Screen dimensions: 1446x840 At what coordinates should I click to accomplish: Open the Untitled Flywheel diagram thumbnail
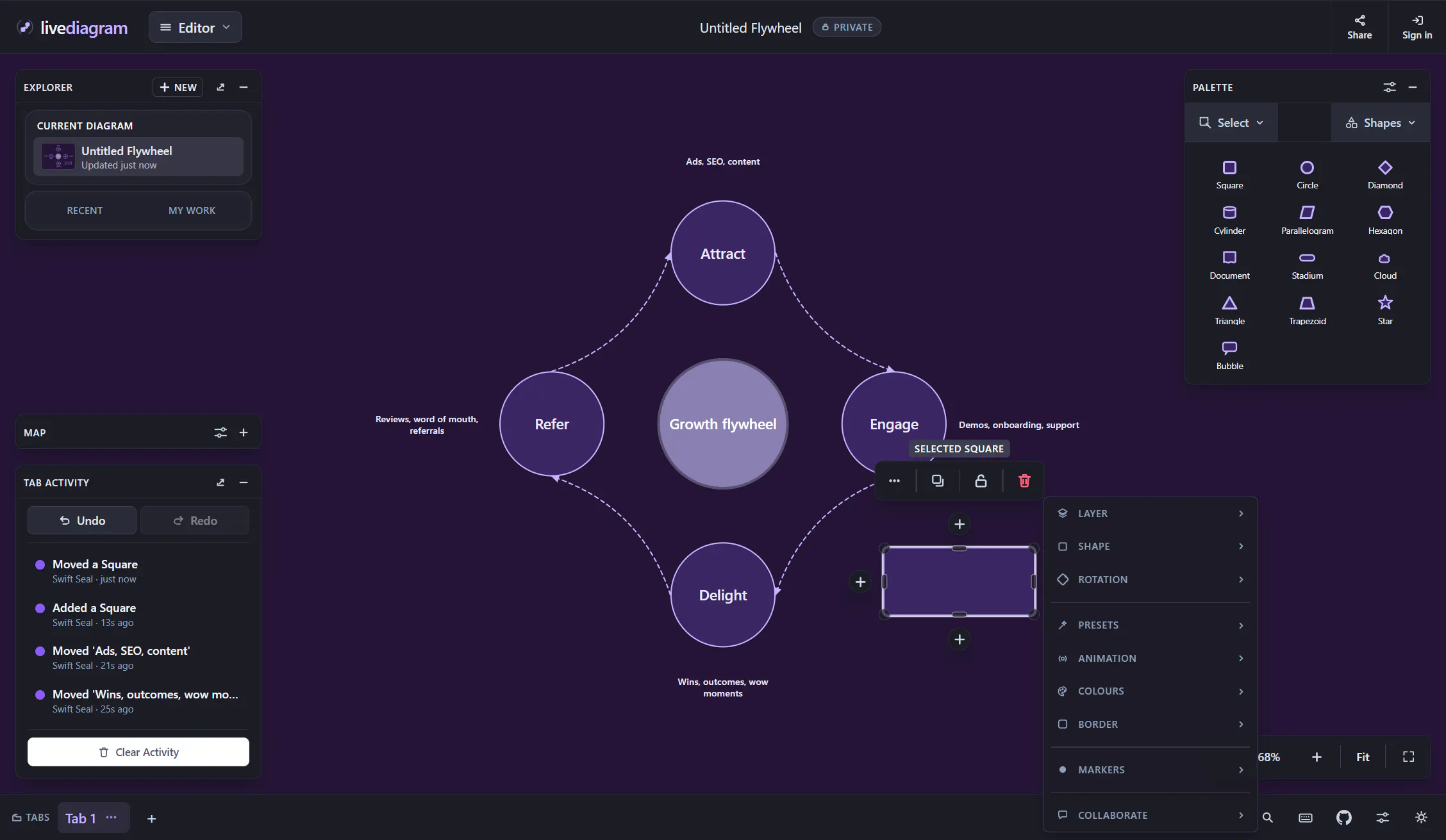(x=58, y=156)
